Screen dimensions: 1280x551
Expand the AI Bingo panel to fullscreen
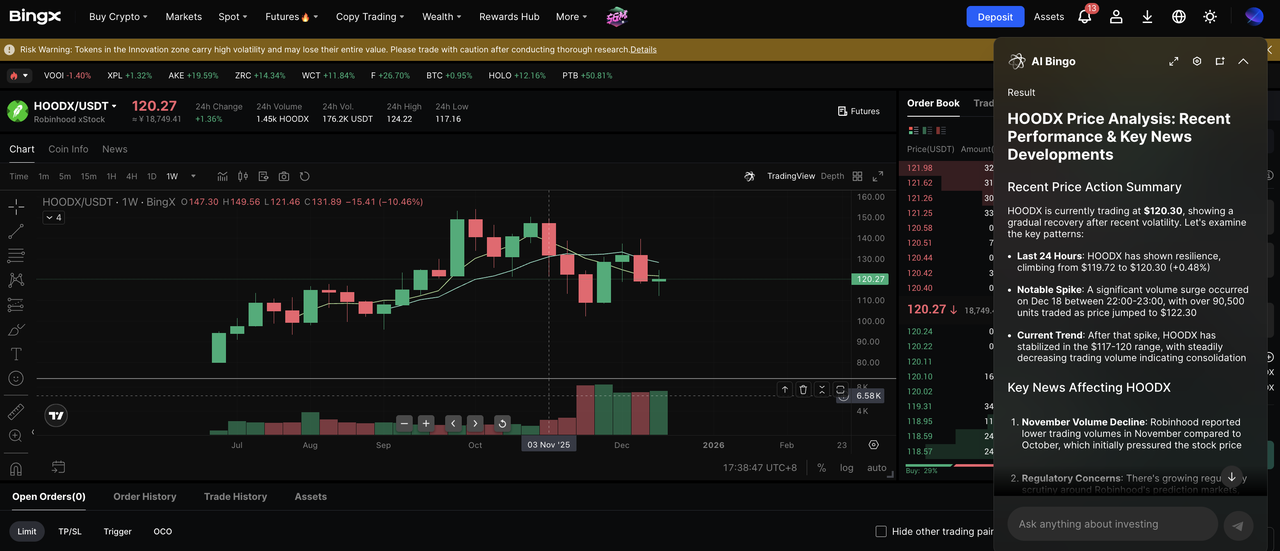coord(1174,62)
